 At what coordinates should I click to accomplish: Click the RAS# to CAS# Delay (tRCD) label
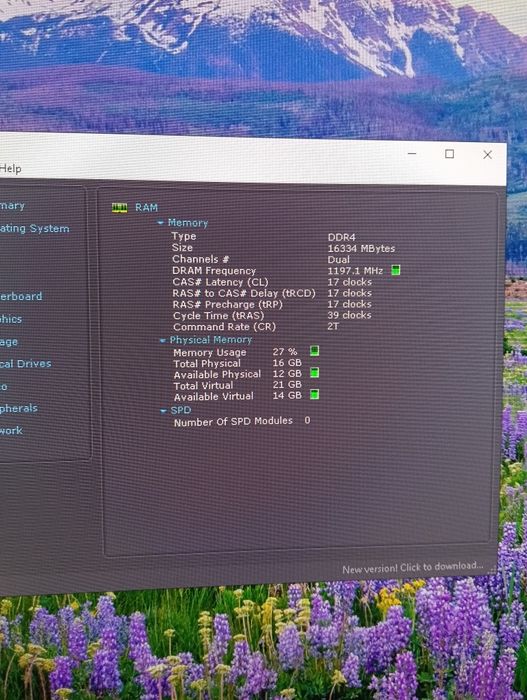(244, 293)
